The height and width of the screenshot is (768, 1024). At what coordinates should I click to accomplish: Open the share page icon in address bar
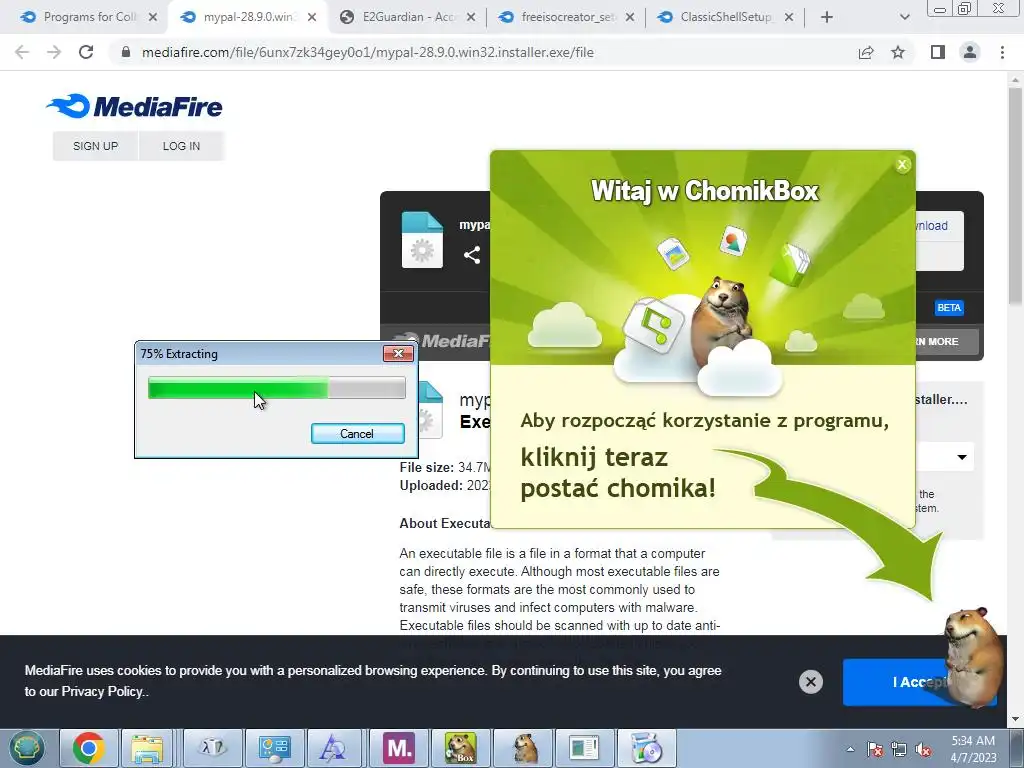click(866, 52)
